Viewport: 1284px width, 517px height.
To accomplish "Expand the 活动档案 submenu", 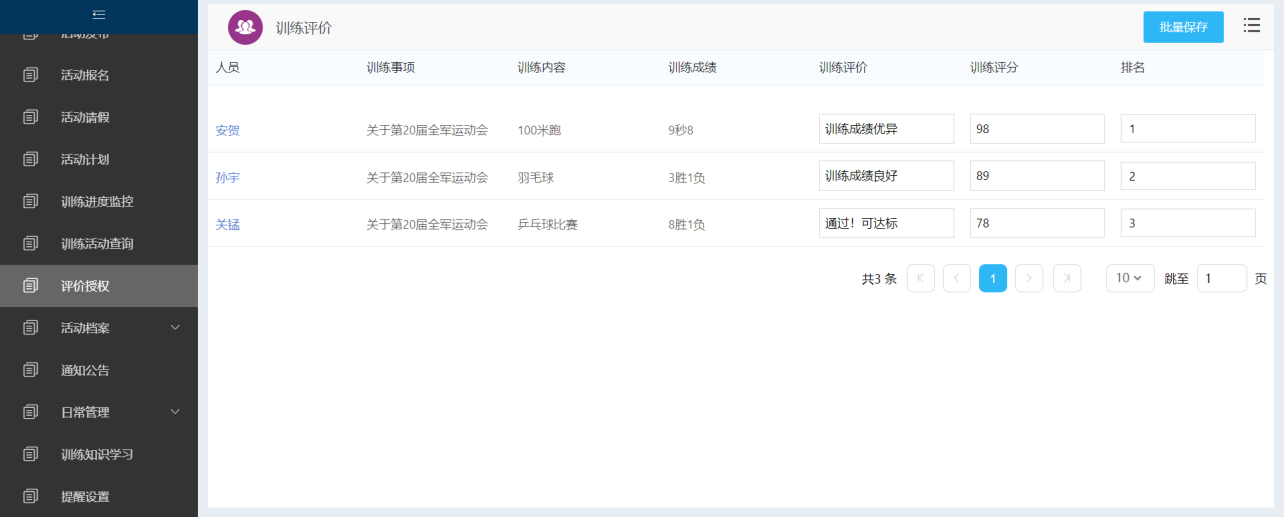I will tap(175, 327).
